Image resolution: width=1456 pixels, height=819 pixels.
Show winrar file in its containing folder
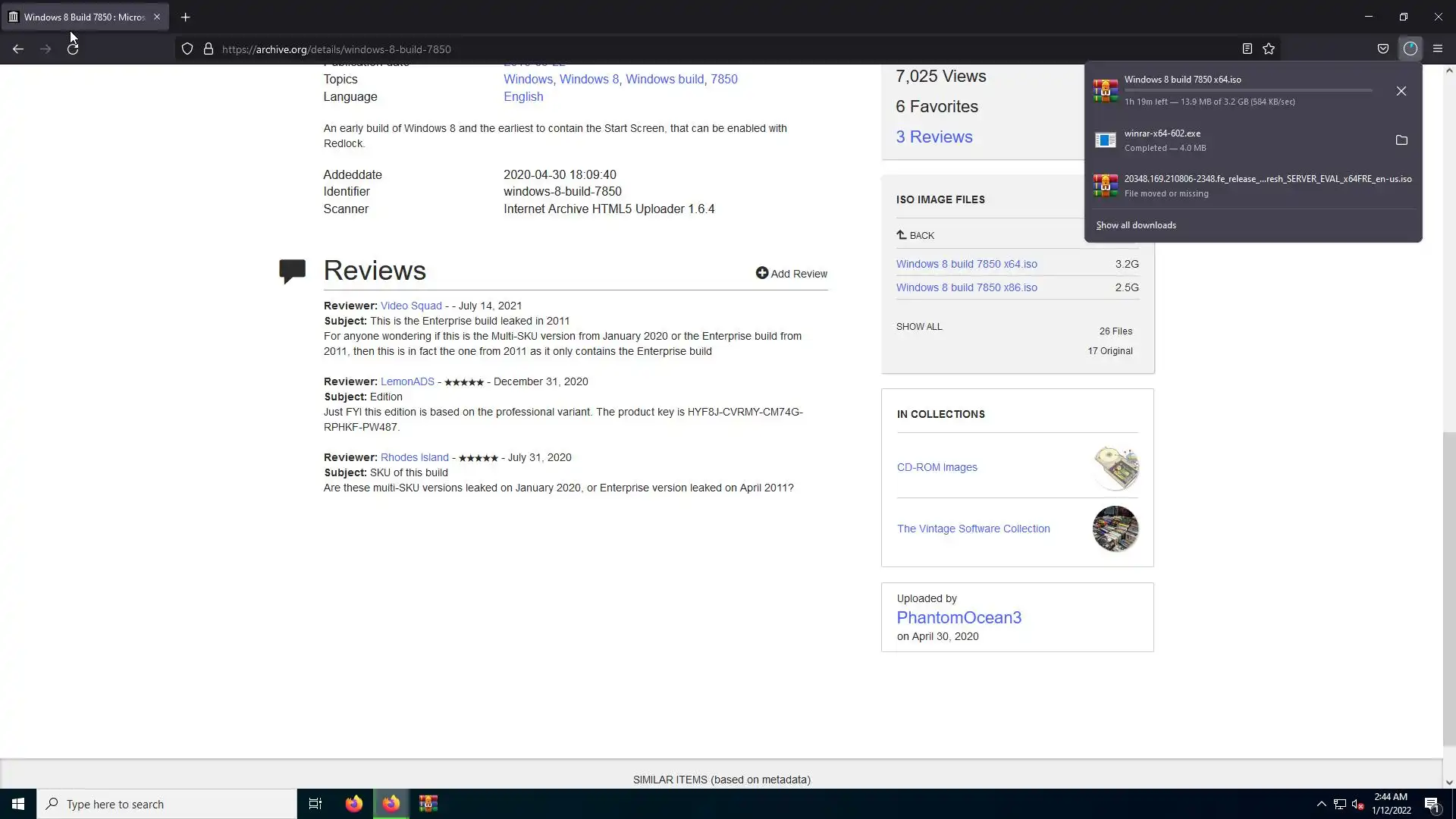pyautogui.click(x=1401, y=140)
